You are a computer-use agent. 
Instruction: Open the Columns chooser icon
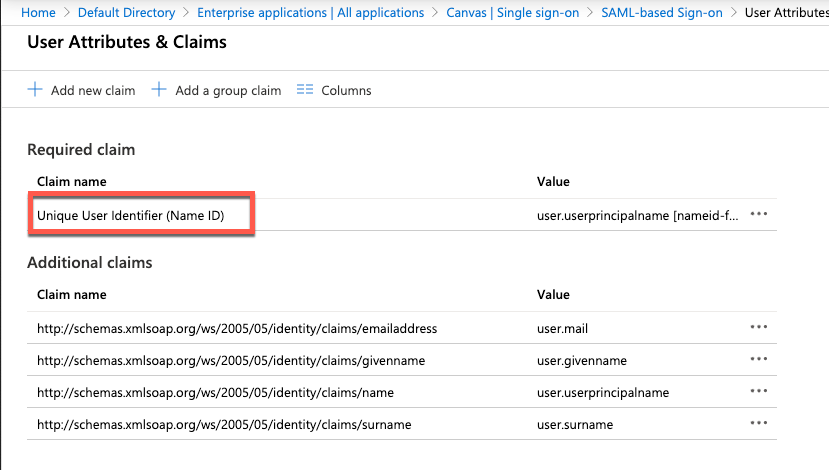point(305,90)
